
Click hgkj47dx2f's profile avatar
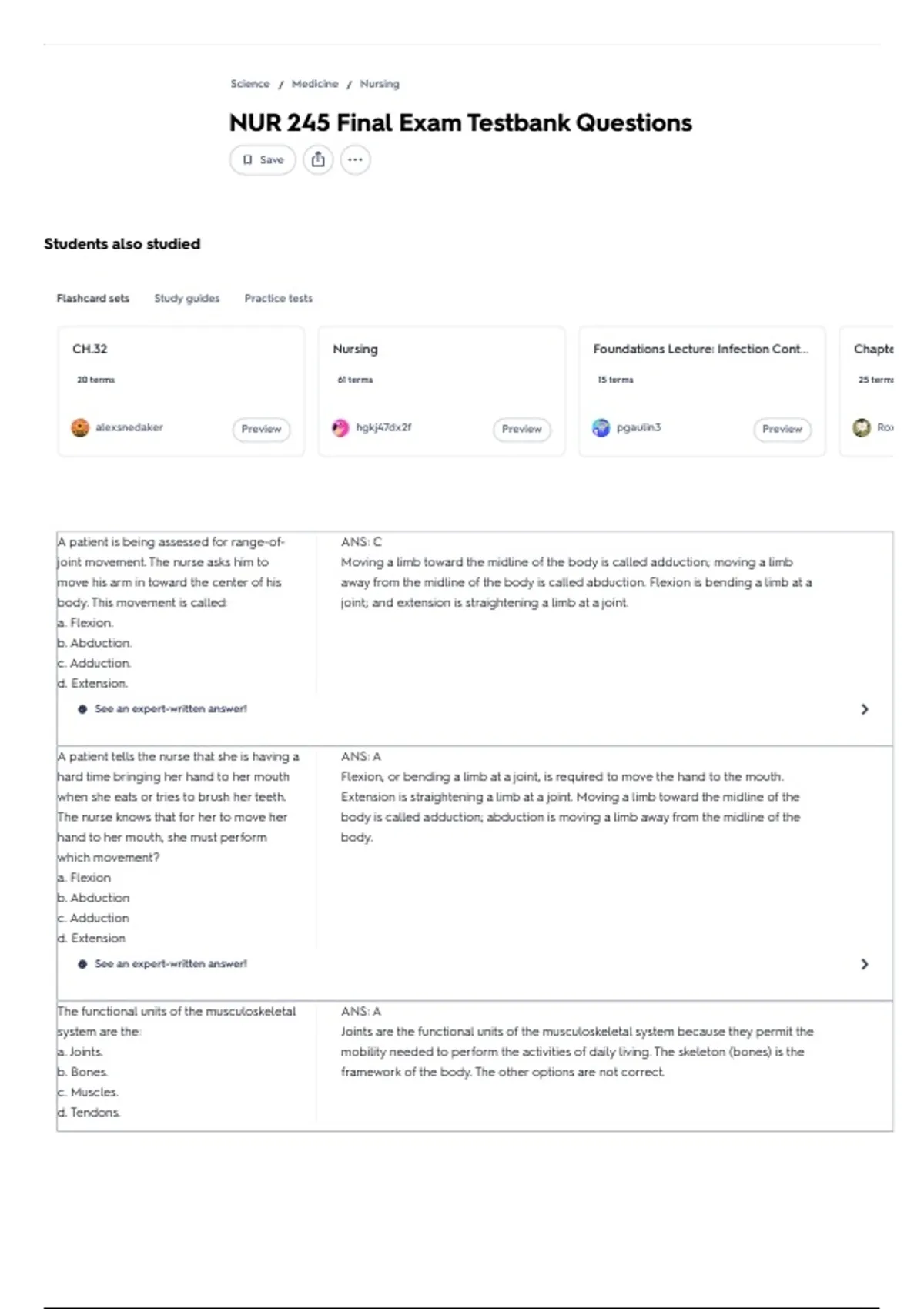click(340, 427)
